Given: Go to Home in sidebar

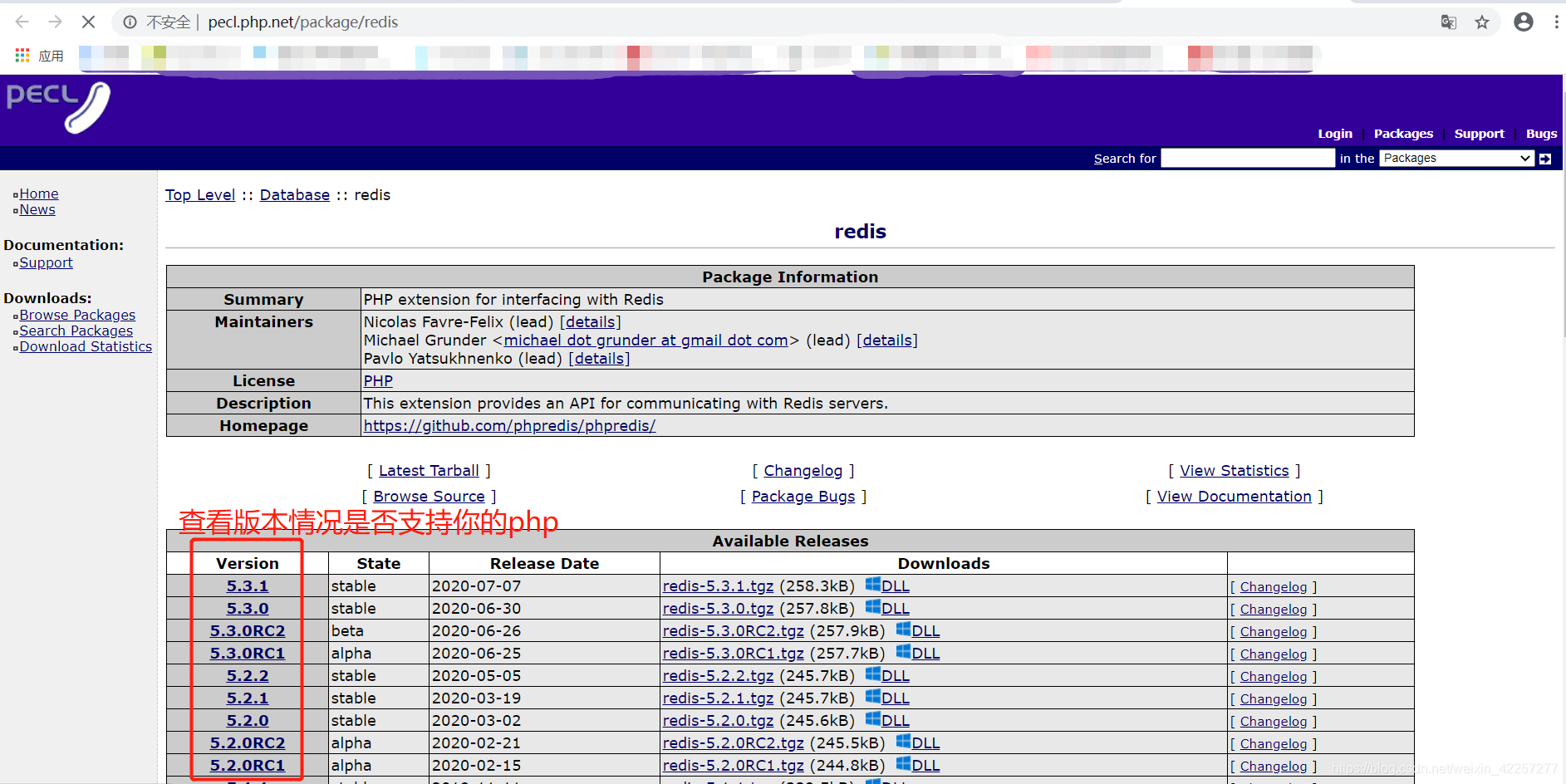Looking at the screenshot, I should pyautogui.click(x=39, y=194).
